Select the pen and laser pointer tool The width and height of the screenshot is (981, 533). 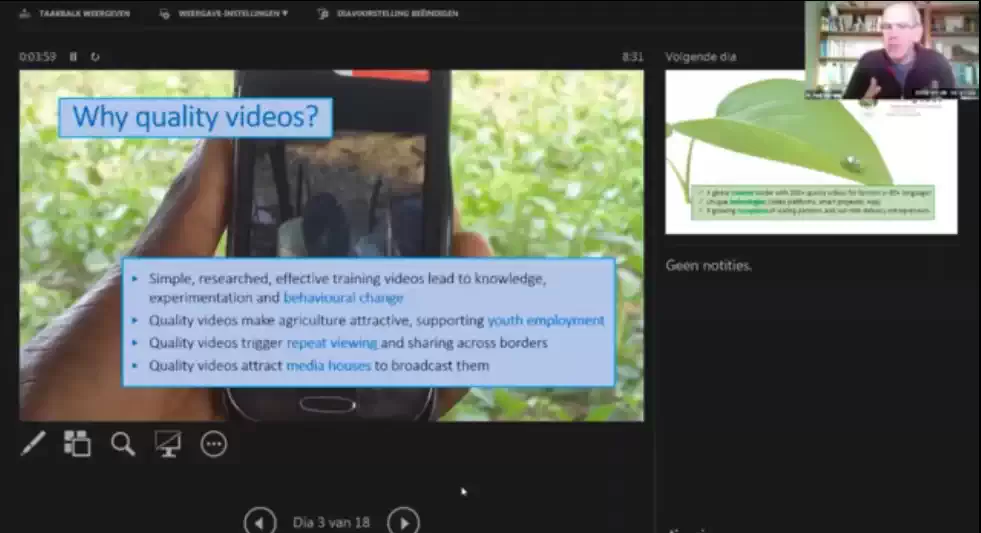[x=33, y=444]
